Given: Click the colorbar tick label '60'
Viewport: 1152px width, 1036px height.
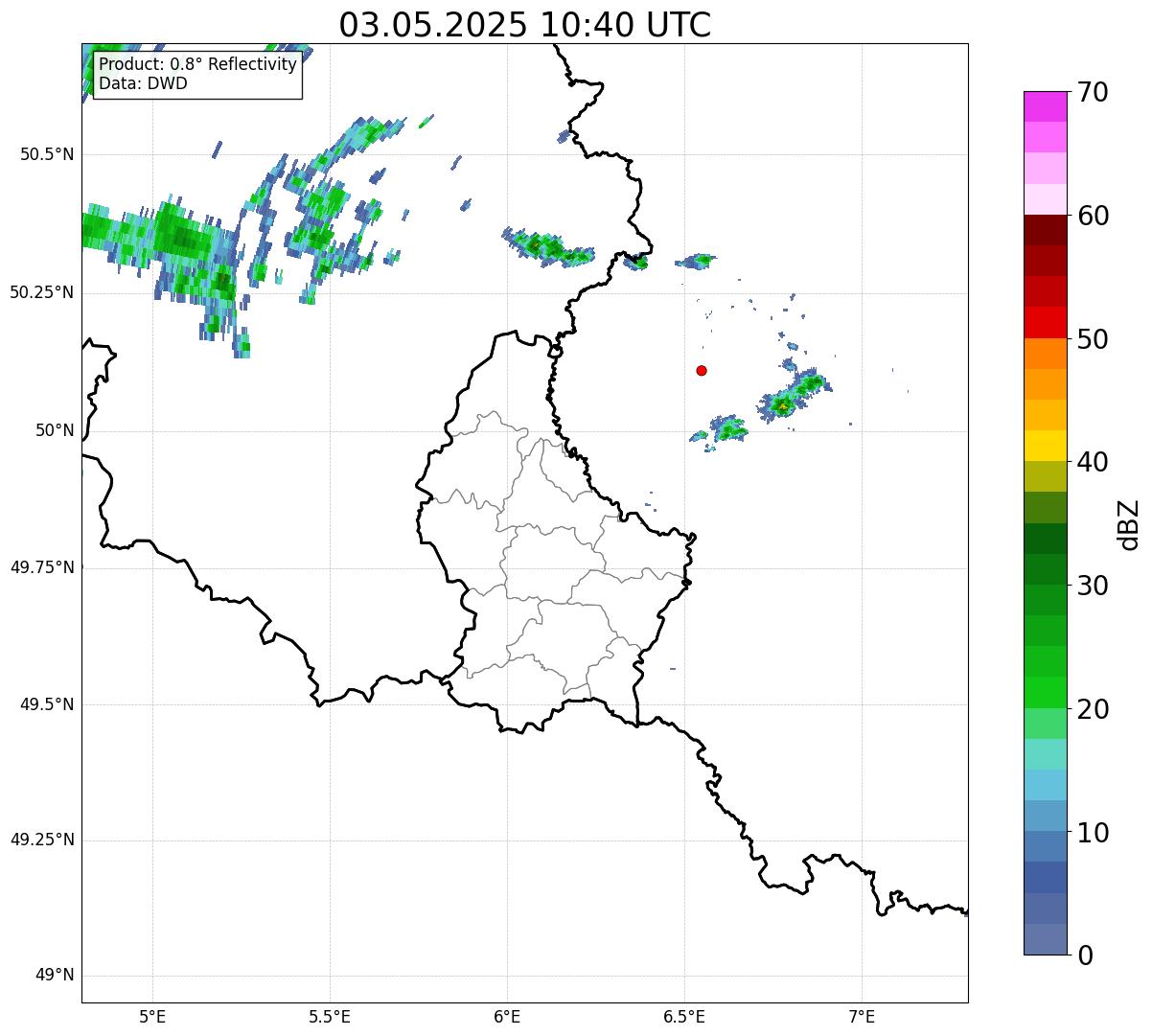Looking at the screenshot, I should 1093,217.
